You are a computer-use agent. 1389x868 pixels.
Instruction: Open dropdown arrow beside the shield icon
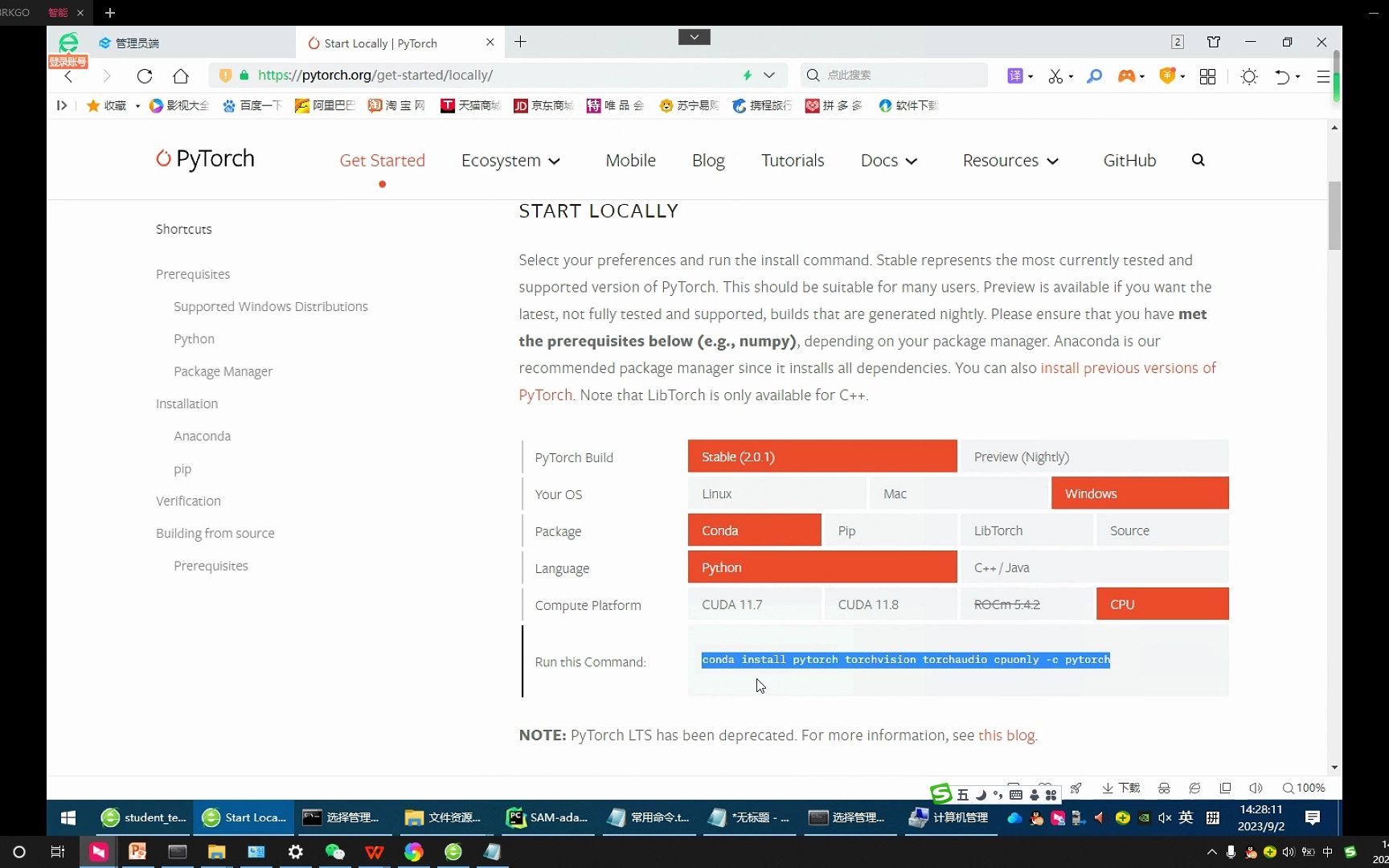point(1182,76)
